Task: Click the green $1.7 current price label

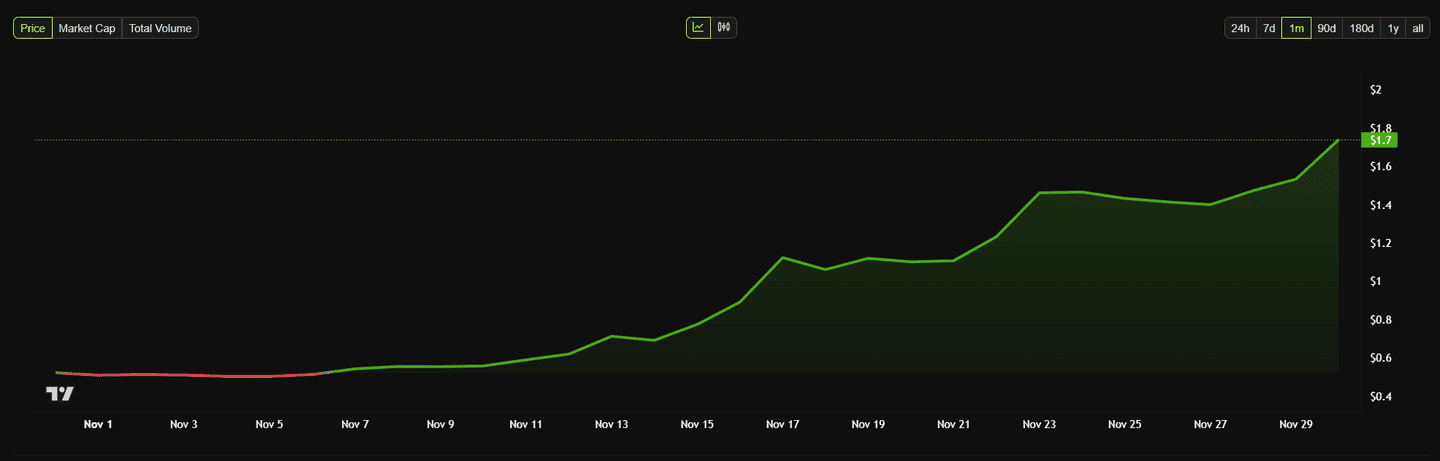Action: click(1377, 140)
